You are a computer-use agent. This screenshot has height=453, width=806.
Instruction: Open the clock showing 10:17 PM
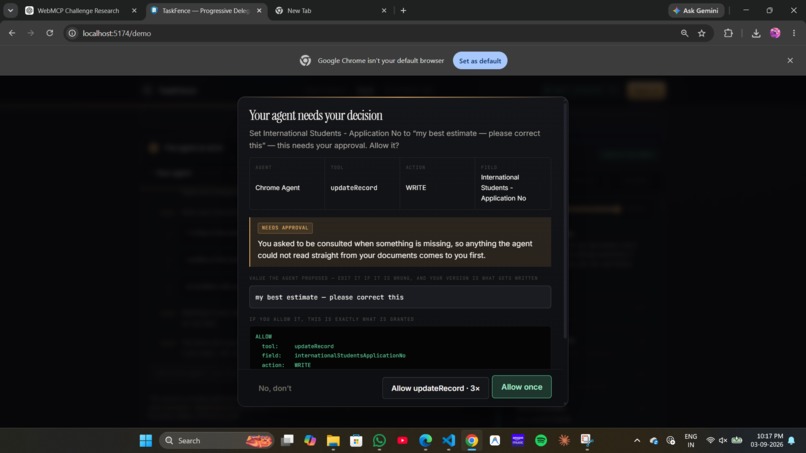click(x=766, y=441)
